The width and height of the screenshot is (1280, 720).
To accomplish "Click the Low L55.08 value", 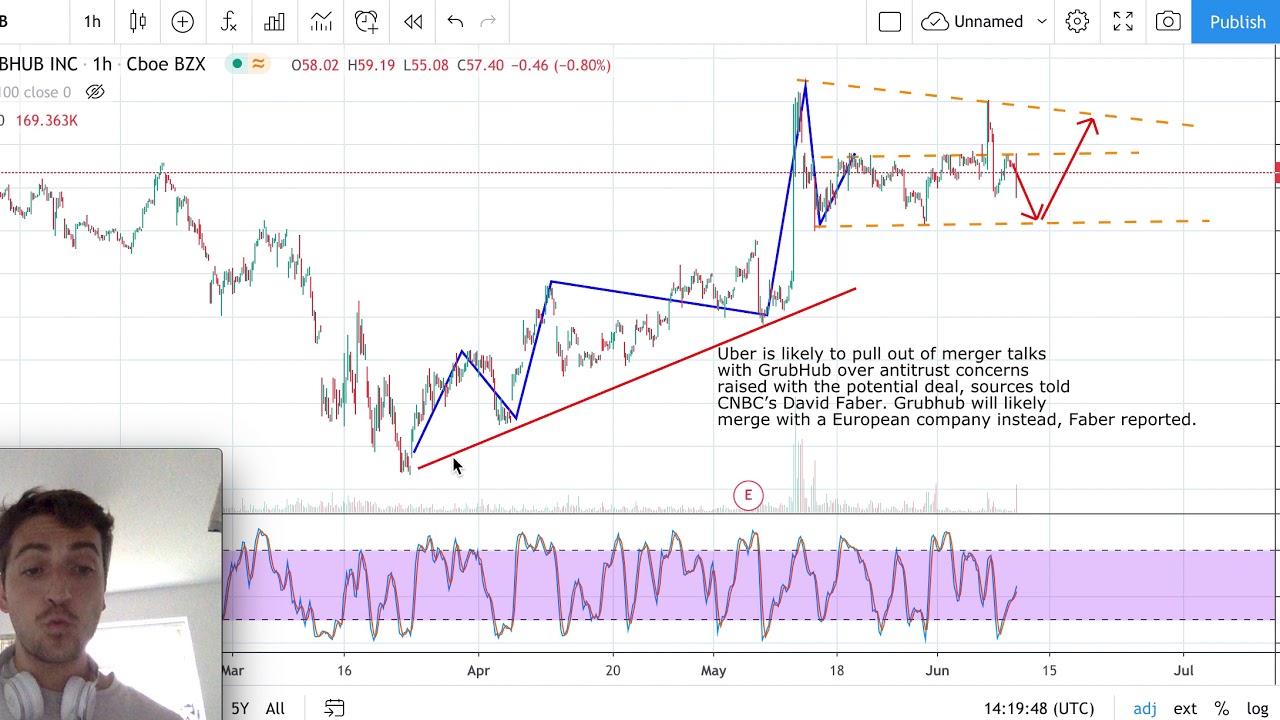I will pyautogui.click(x=426, y=65).
